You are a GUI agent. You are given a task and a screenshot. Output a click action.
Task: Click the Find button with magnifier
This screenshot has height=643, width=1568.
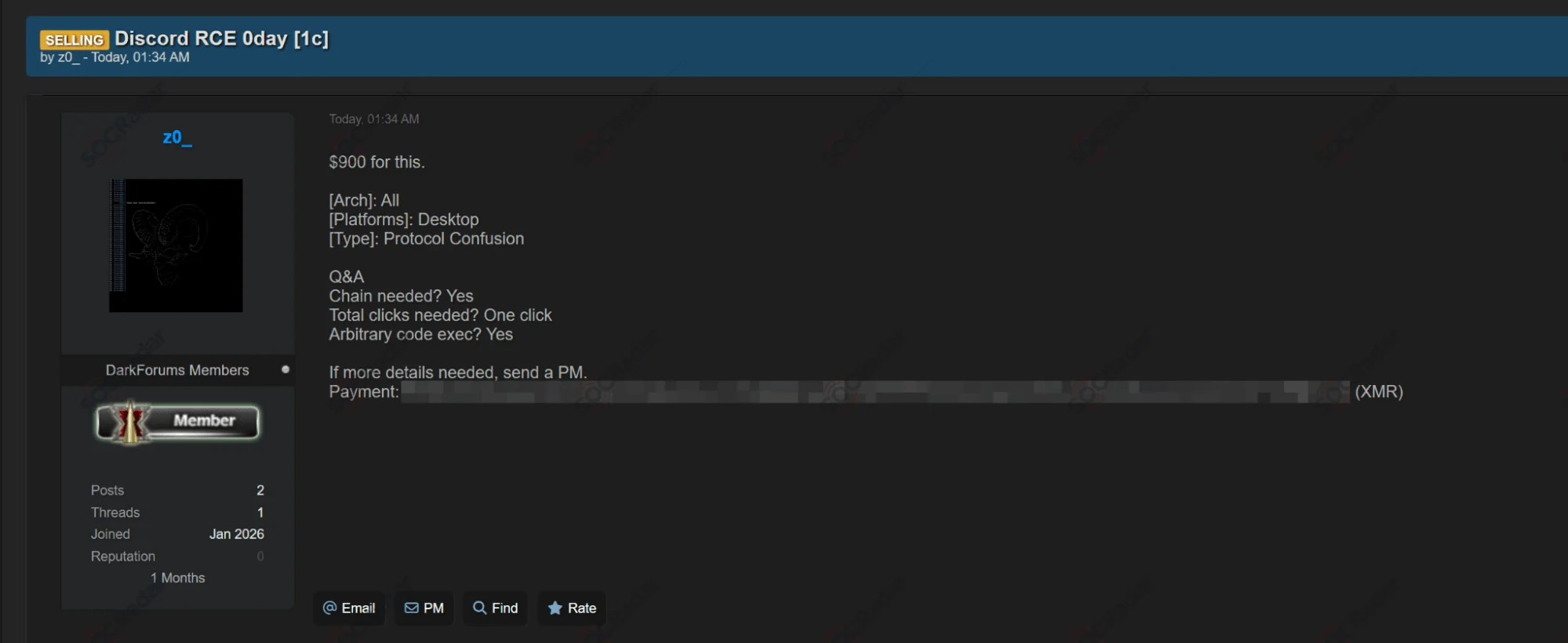[x=495, y=608]
